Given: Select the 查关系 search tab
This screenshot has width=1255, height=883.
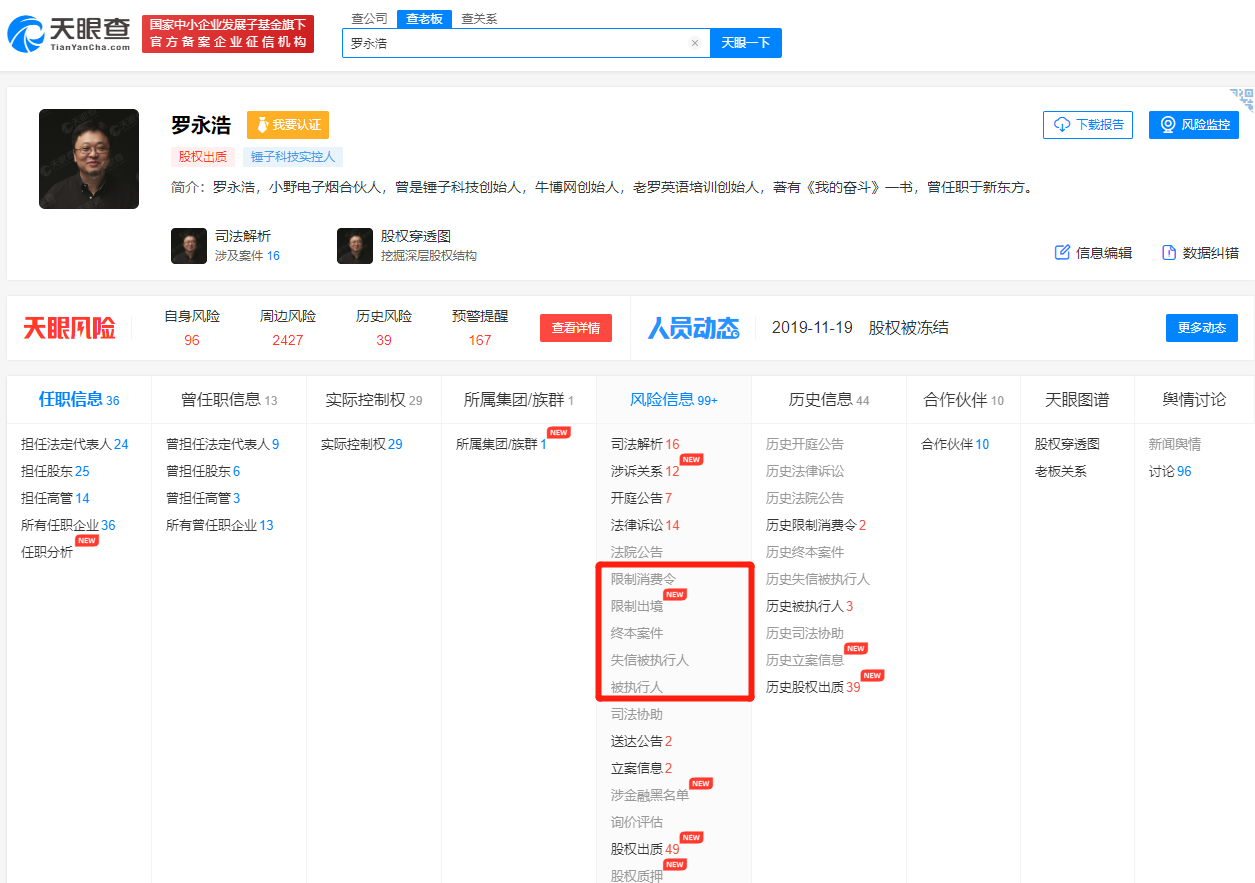Looking at the screenshot, I should pos(479,18).
